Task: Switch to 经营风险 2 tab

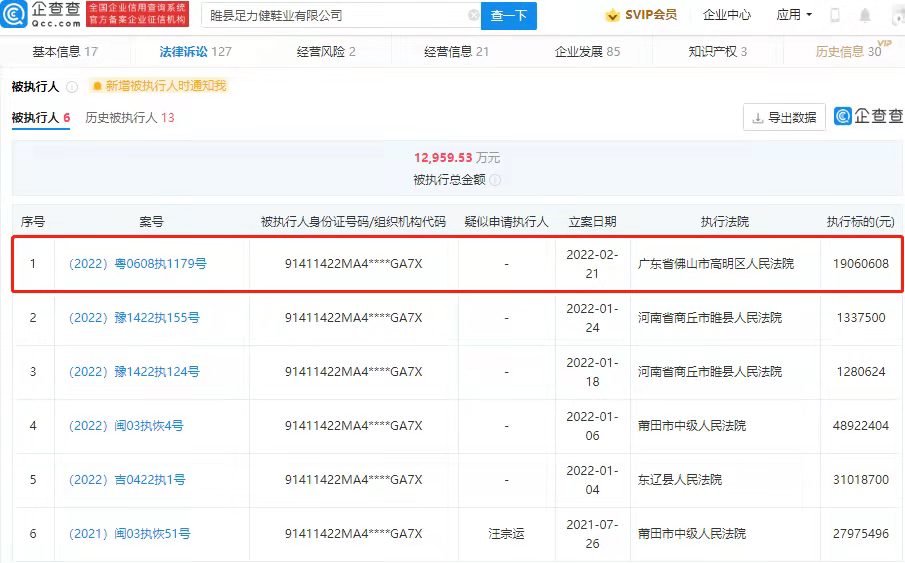Action: click(326, 52)
